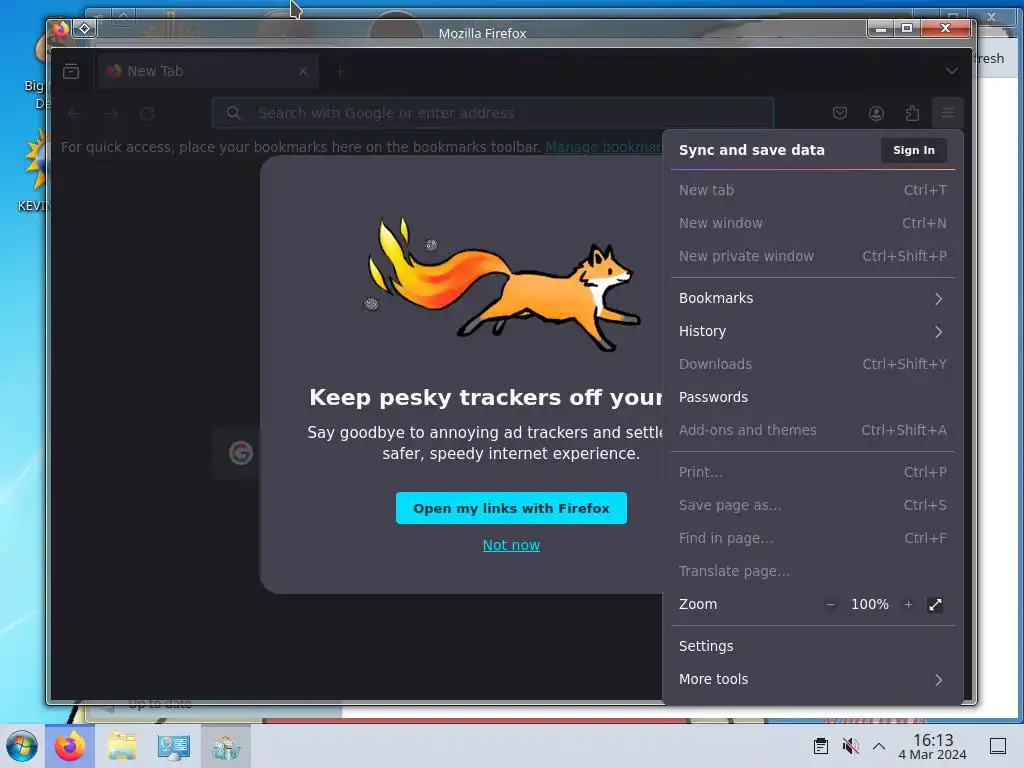Click the Firefox icon in the title bar
1024x768 pixels.
click(61, 28)
